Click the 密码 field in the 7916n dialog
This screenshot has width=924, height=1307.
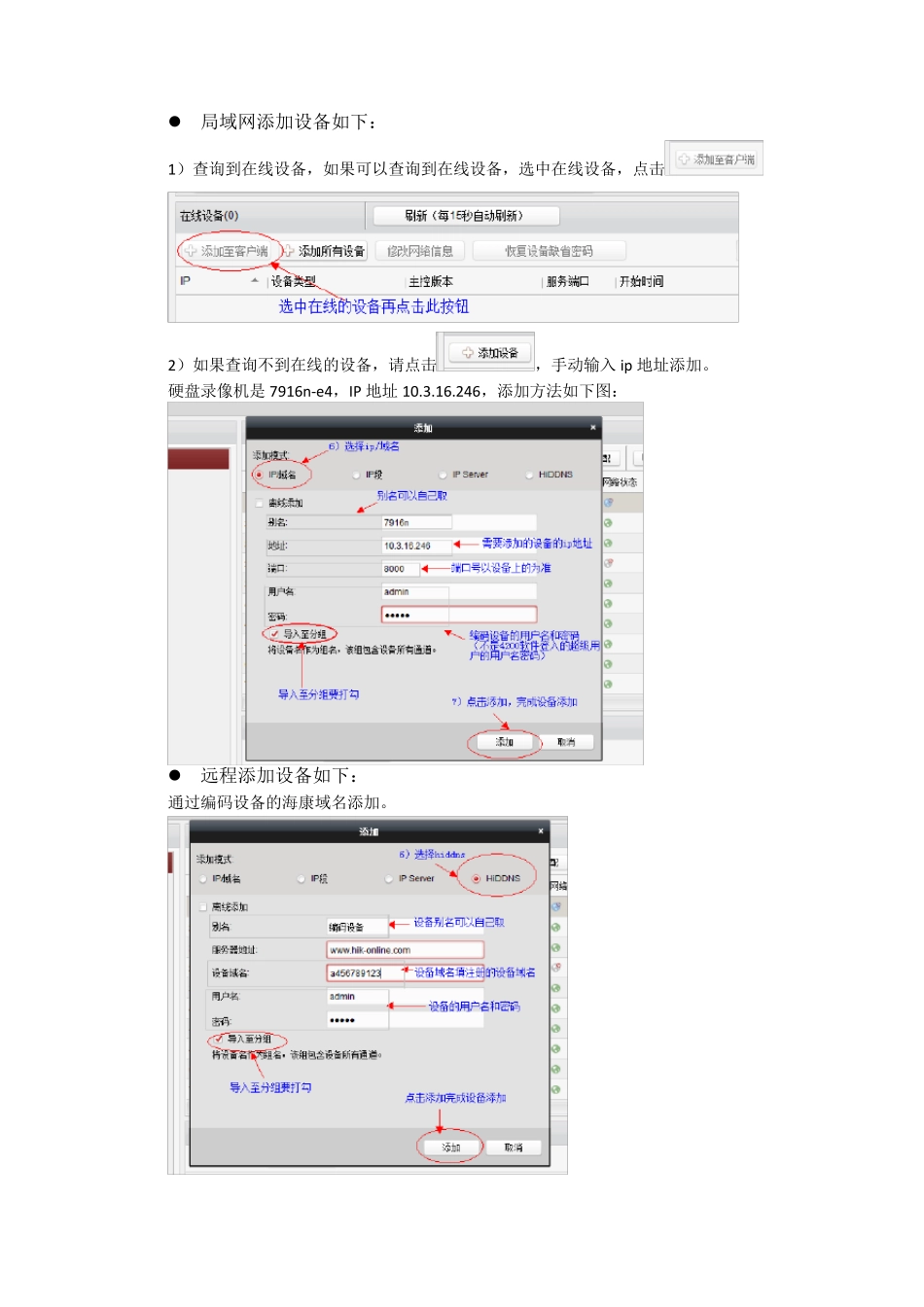click(x=458, y=615)
